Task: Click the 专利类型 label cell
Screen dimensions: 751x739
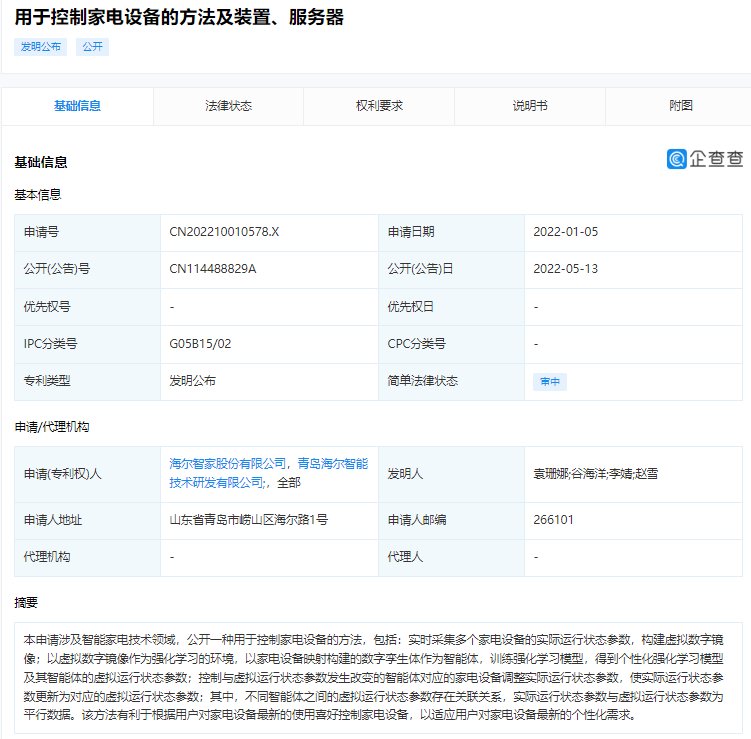Action: tap(88, 382)
